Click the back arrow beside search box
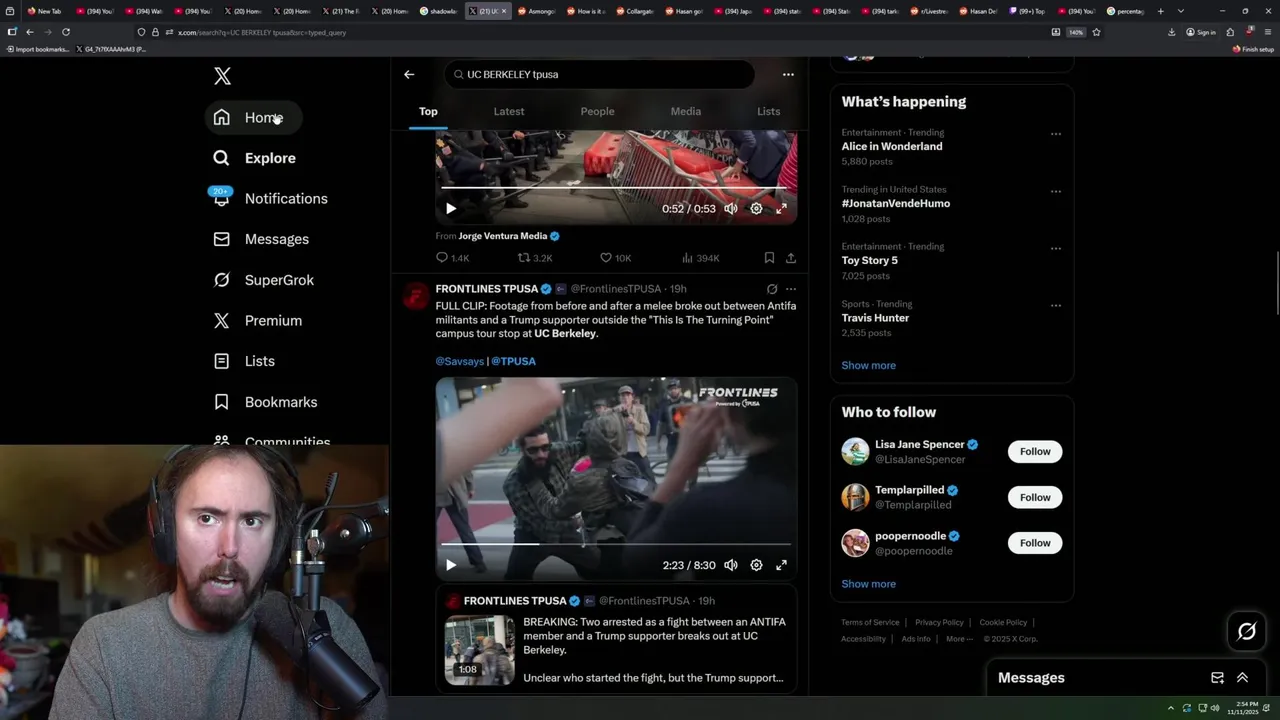 [x=409, y=74]
